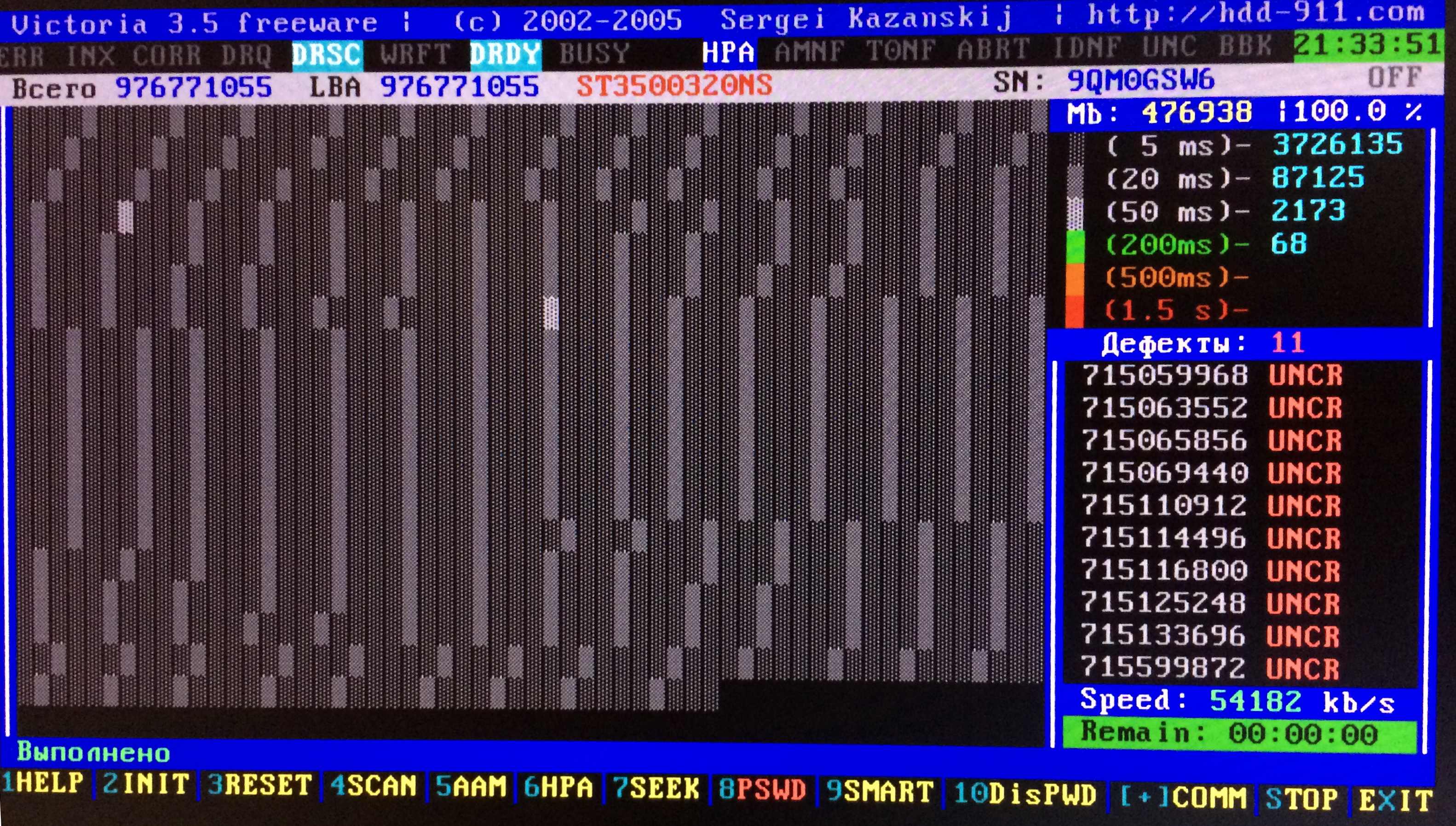Click EXIT at bottom right
Viewport: 1456px width, 826px height.
click(x=1395, y=801)
